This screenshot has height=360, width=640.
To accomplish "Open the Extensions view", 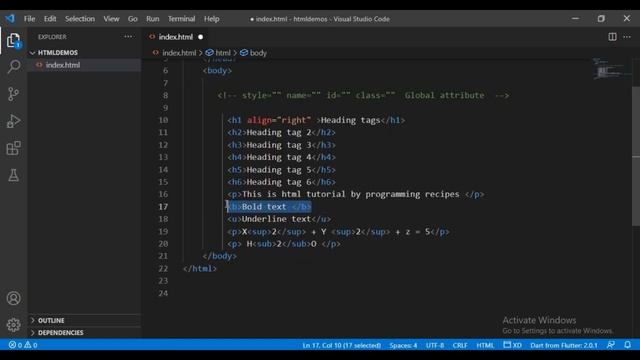I will [13, 148].
